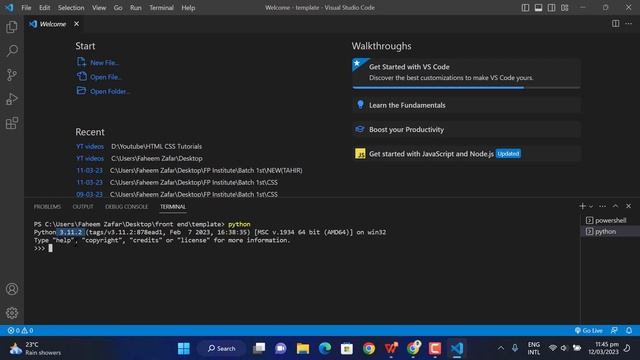This screenshot has width=640, height=360.
Task: Open the launch profile dropdown next to plus
Action: [x=591, y=207]
